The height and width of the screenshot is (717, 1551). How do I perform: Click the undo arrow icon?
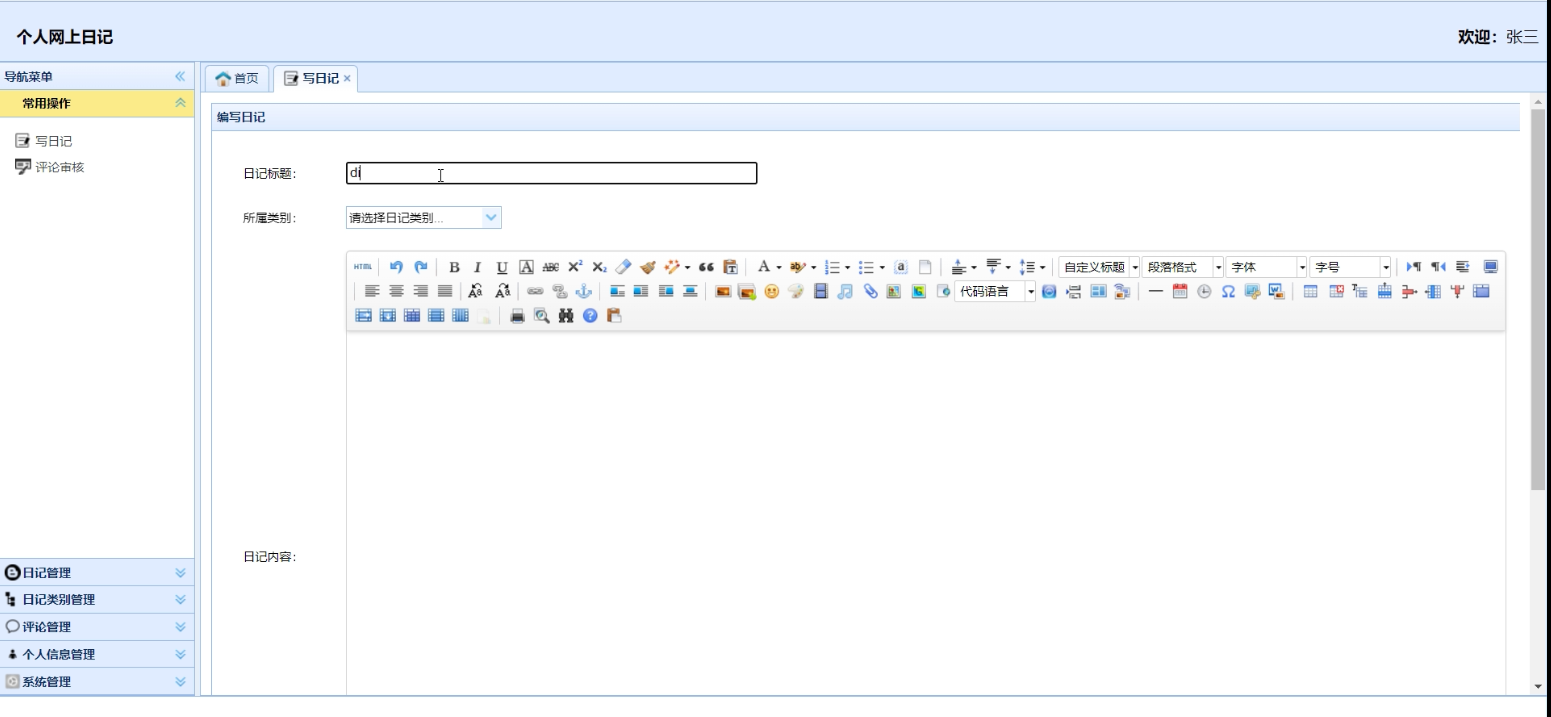(396, 267)
